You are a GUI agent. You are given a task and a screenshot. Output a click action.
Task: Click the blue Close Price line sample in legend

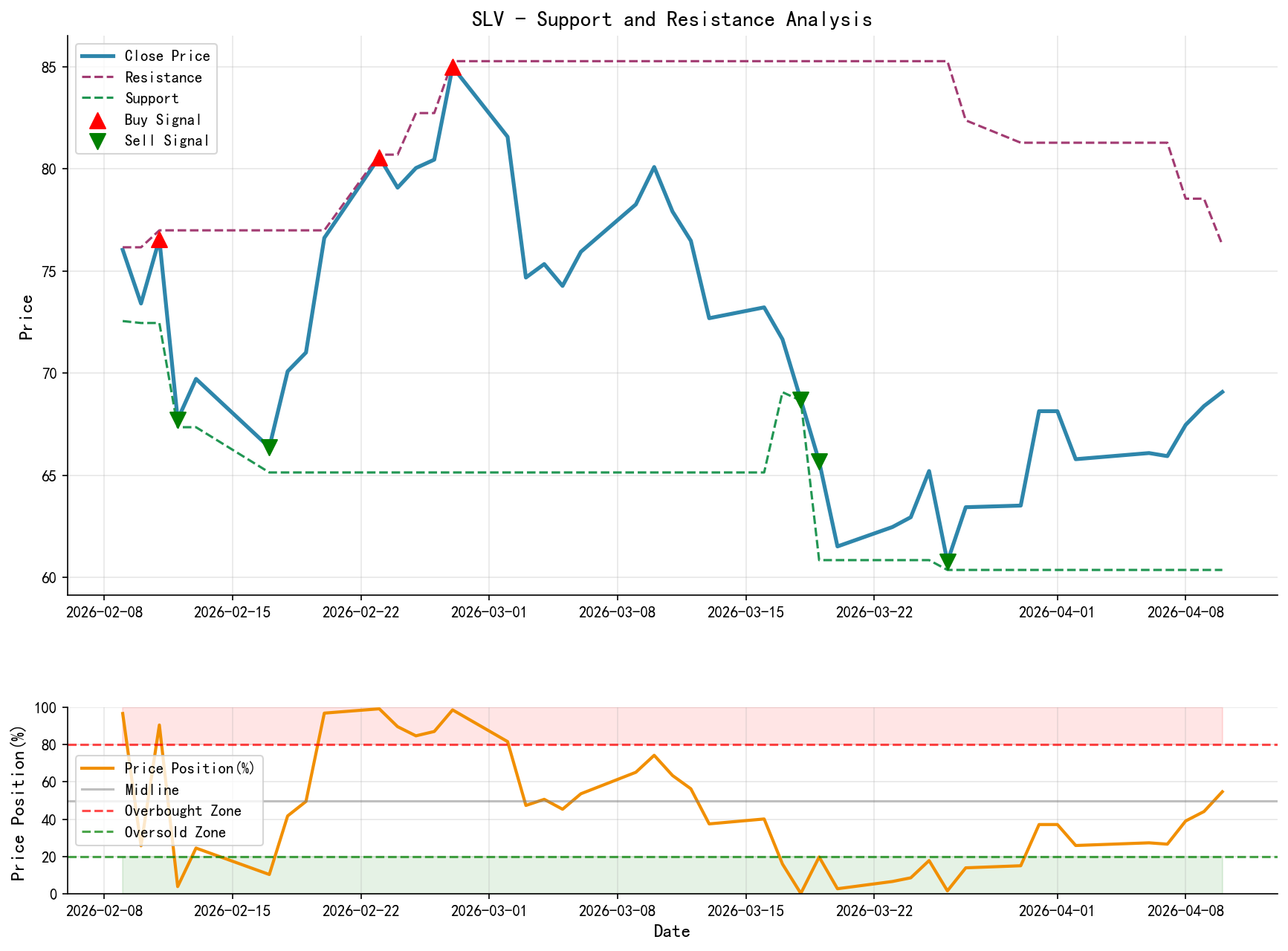coord(98,56)
